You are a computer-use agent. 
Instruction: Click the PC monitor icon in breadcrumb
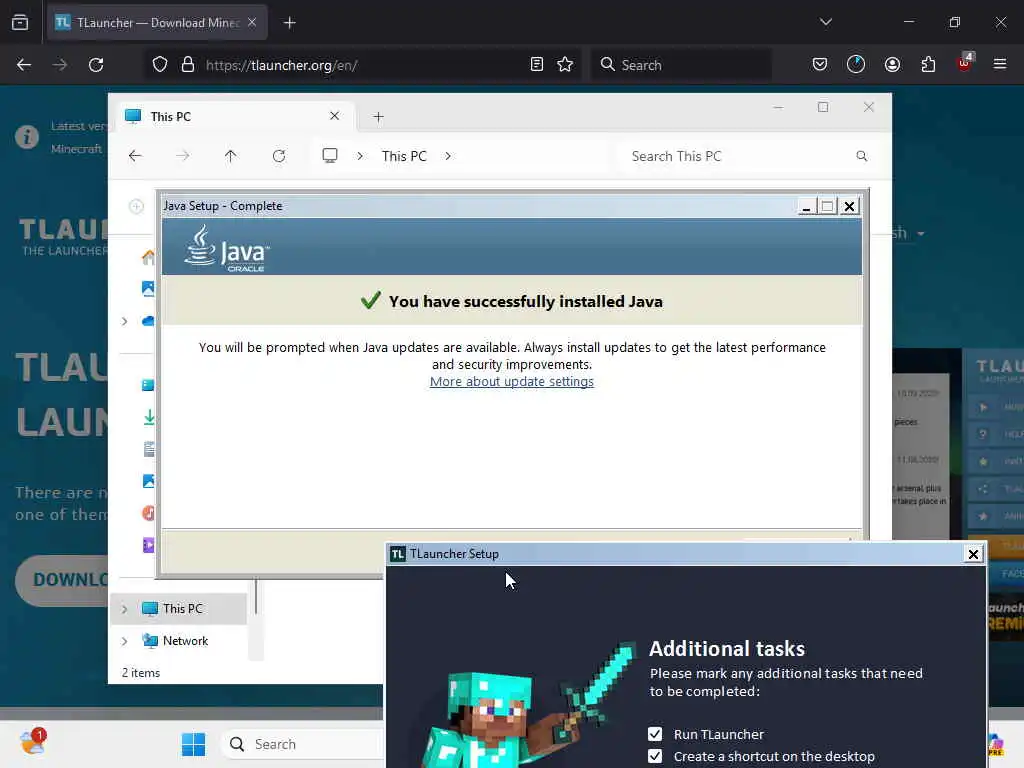(330, 155)
